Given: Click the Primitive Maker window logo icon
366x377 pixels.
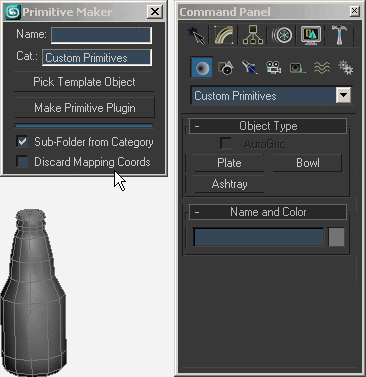Looking at the screenshot, I should (13, 12).
